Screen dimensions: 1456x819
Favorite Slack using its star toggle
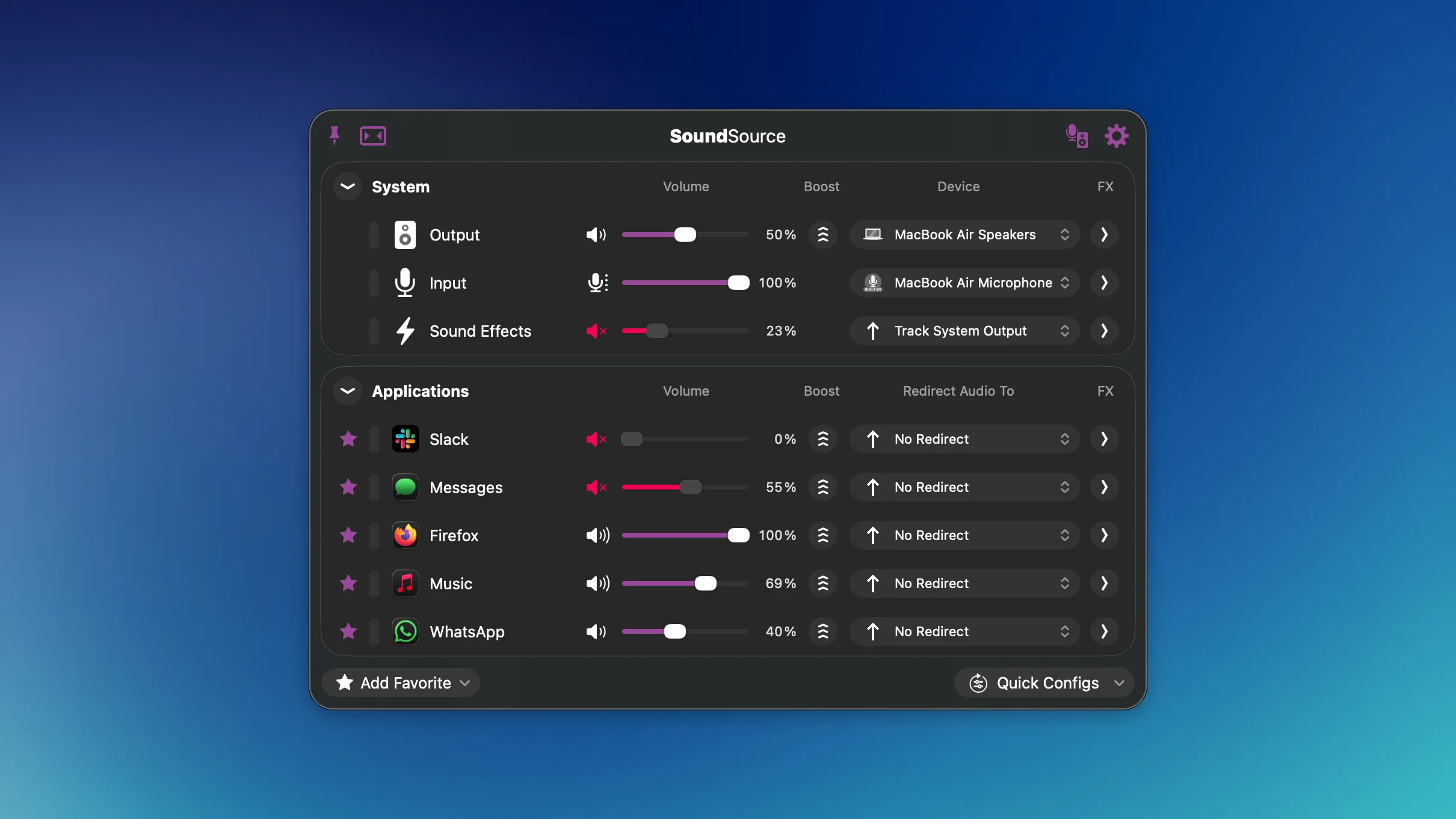point(348,439)
